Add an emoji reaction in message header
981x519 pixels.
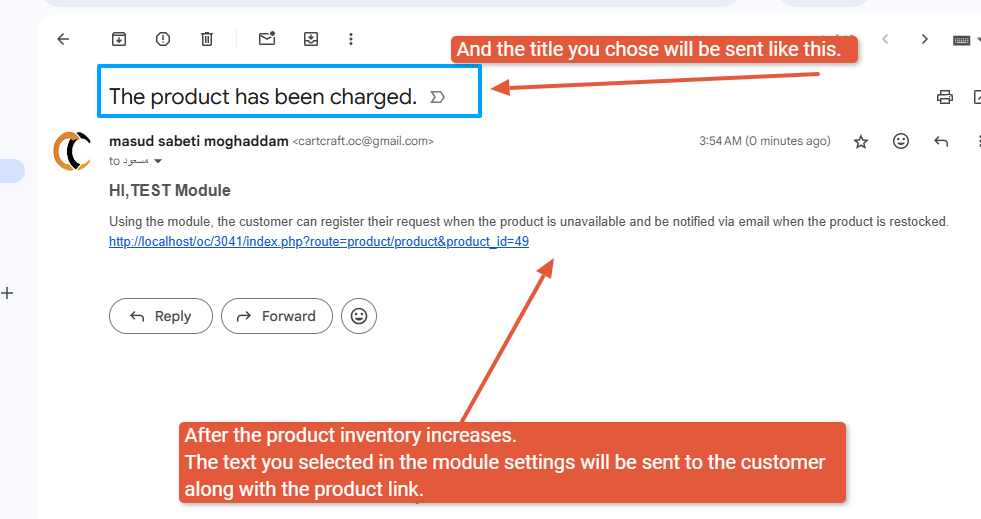[x=901, y=142]
